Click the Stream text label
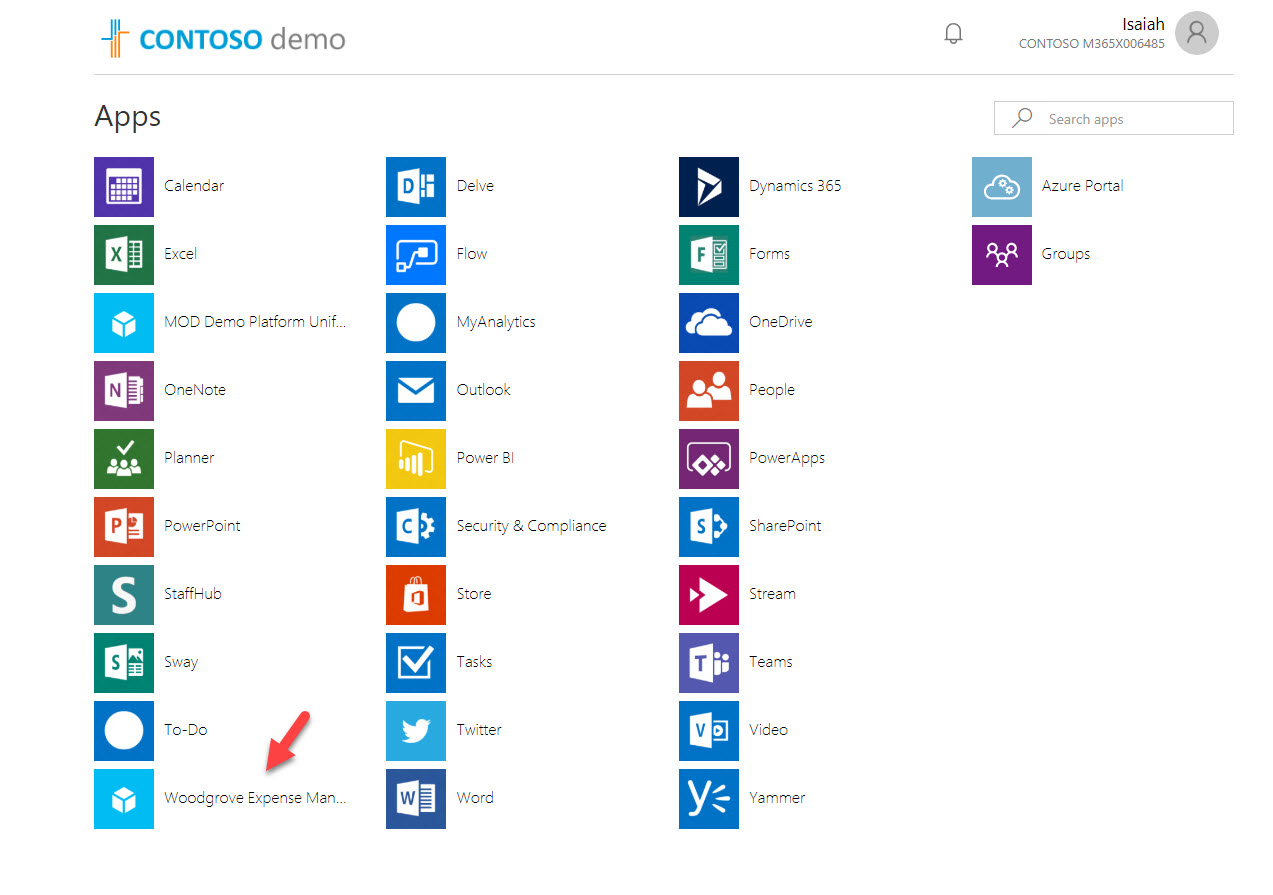The width and height of the screenshot is (1273, 895). coord(772,594)
